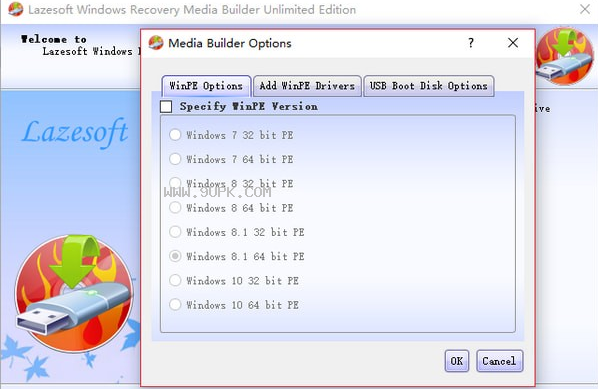Switch to the WinPE Options tab
The width and height of the screenshot is (599, 389).
click(206, 86)
